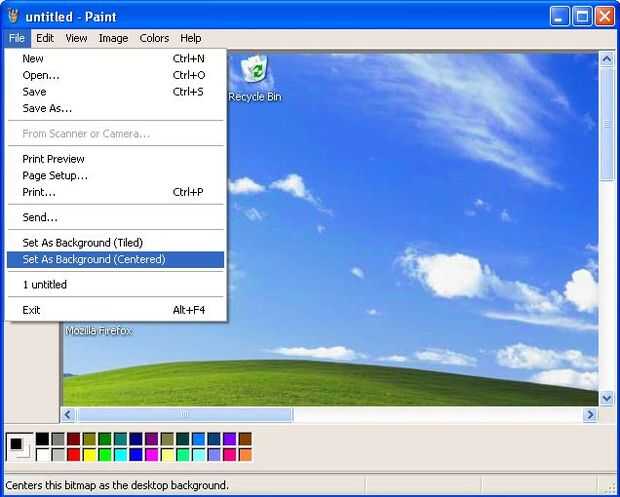Pick the dark green color swatch

(105, 439)
